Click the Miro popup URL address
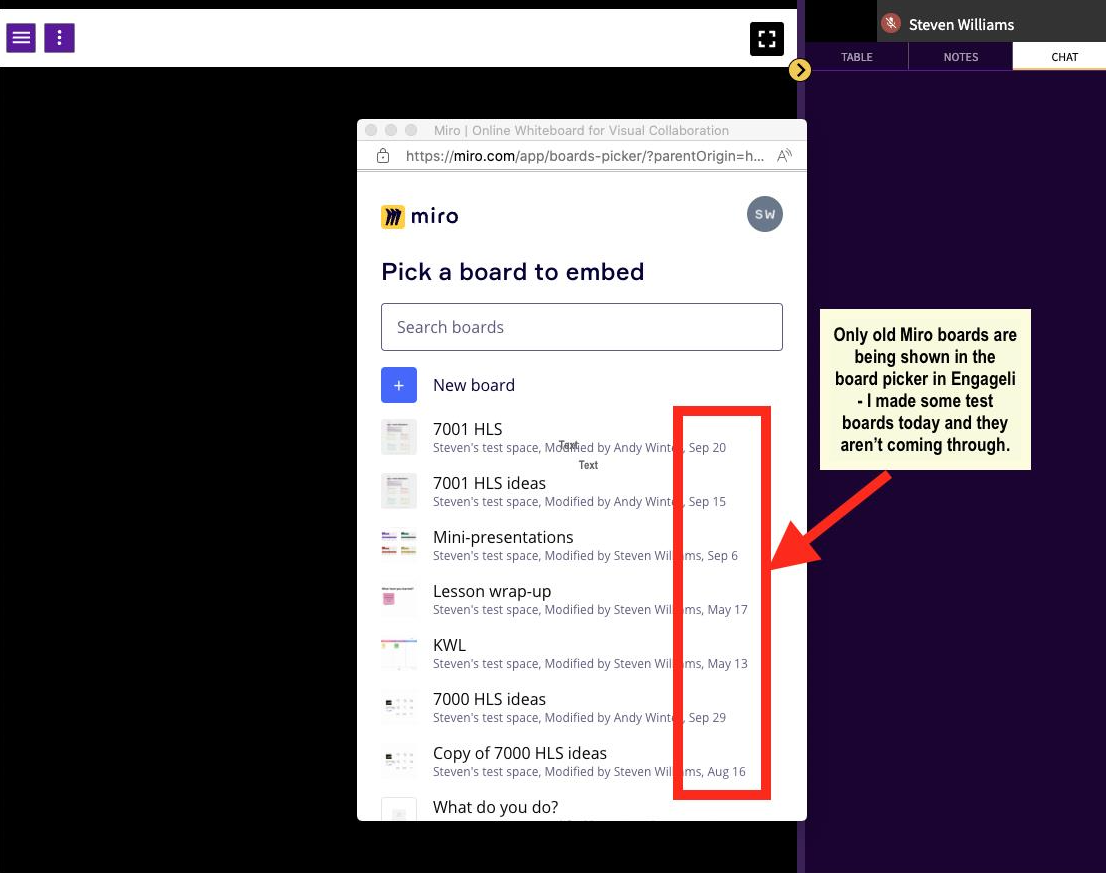 [x=585, y=156]
